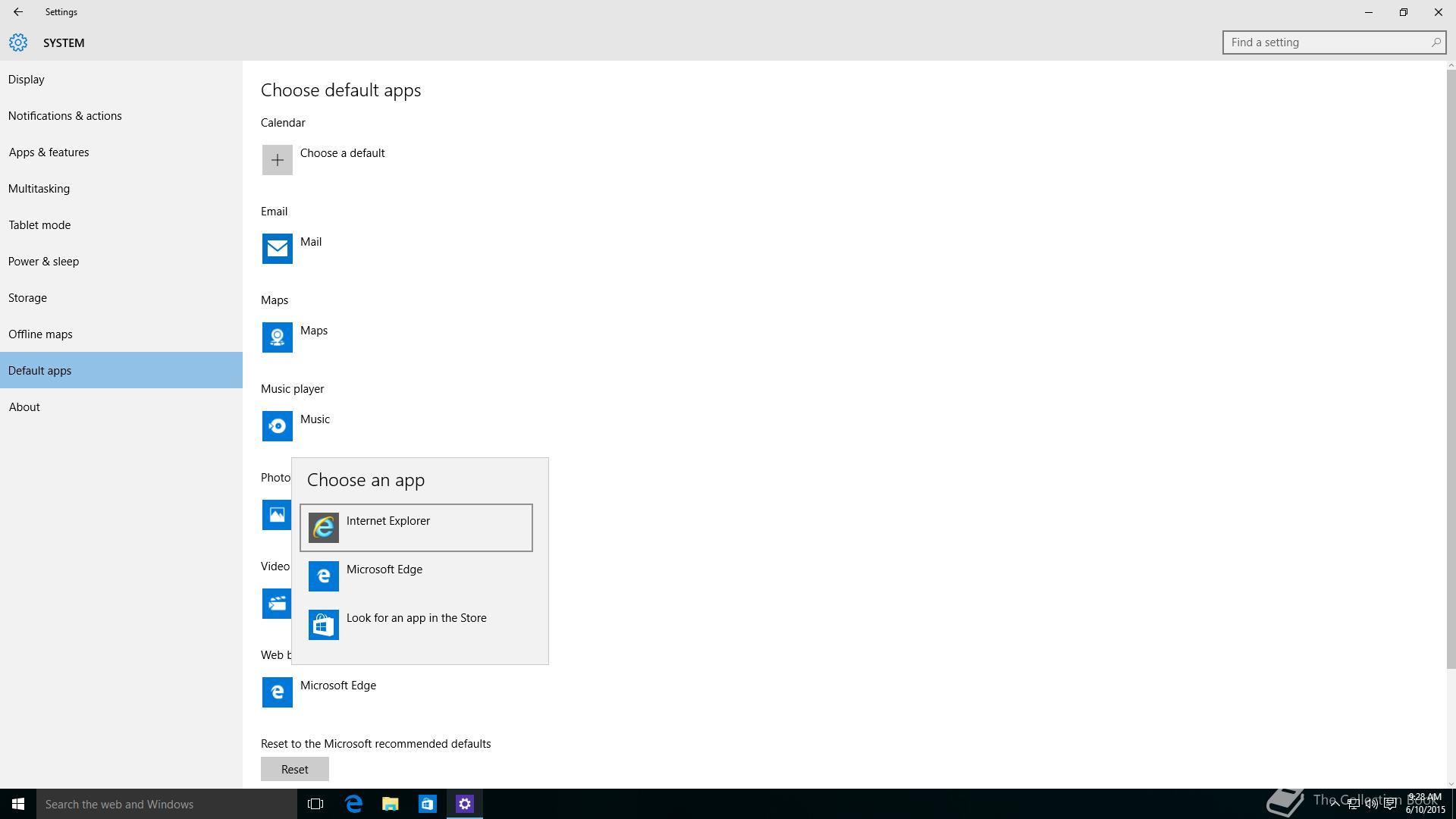Launch Edge from the taskbar
1456x819 pixels.
353,804
